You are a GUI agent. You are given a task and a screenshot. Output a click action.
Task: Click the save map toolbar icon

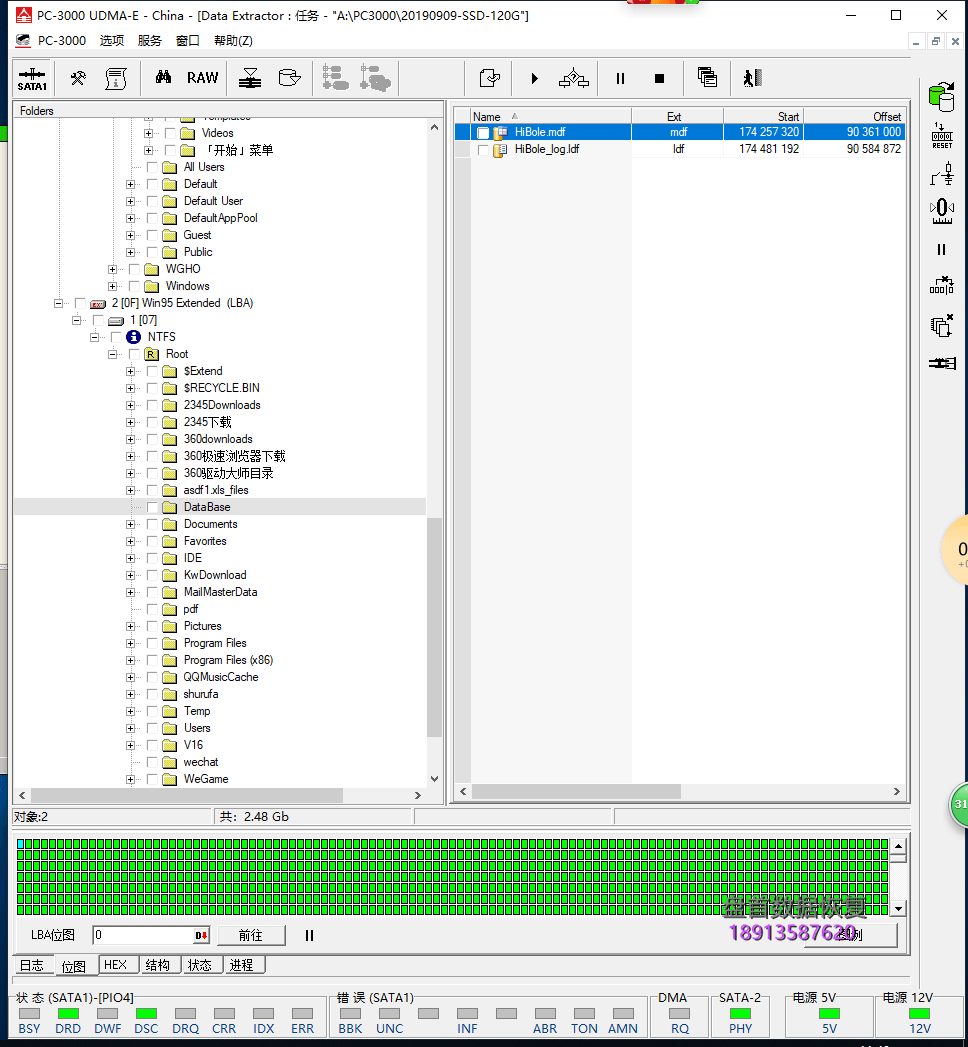(489, 79)
